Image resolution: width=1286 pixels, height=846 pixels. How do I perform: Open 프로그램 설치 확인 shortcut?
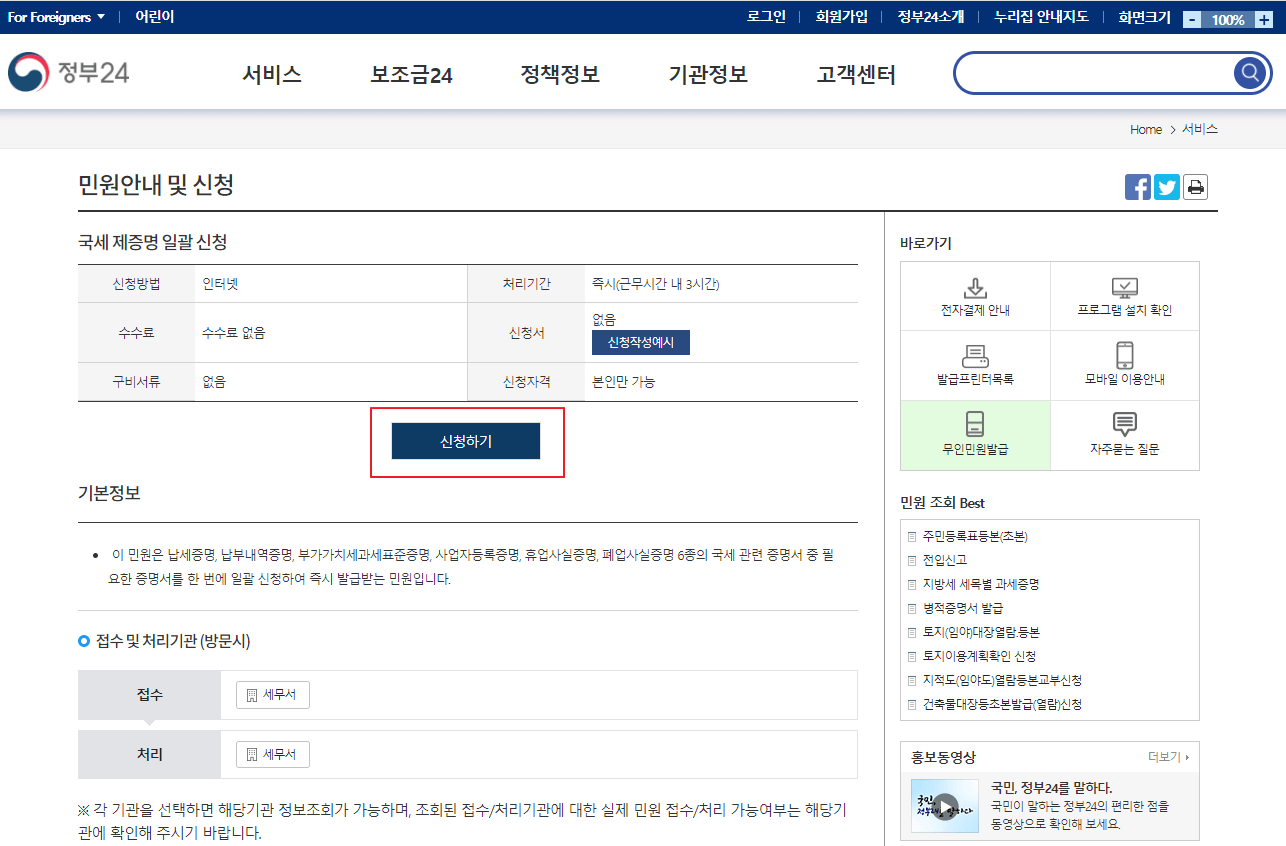(1125, 297)
